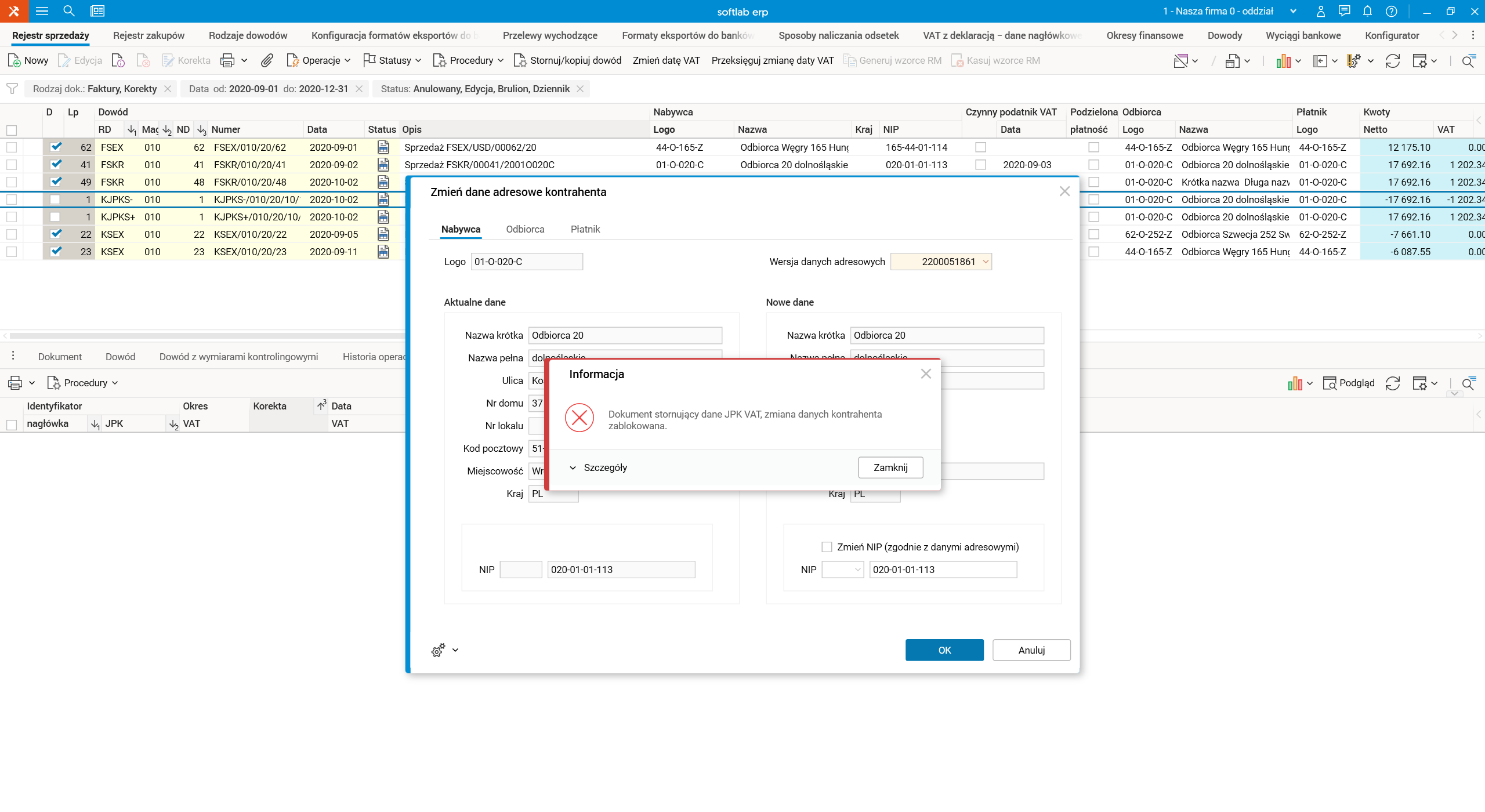Tick row selector for FSEX row 62
Image resolution: width=1485 pixels, height=812 pixels.
coord(12,147)
